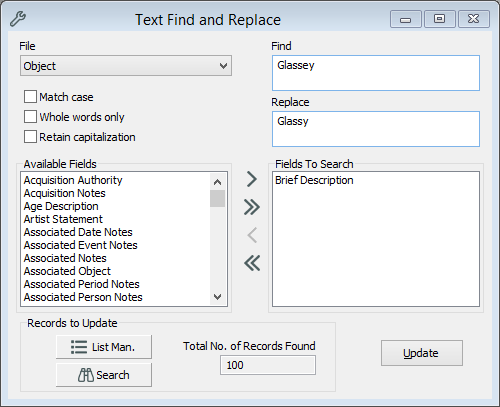The image size is (500, 407).
Task: Minimize the Text Find and Replace window
Action: (406, 19)
